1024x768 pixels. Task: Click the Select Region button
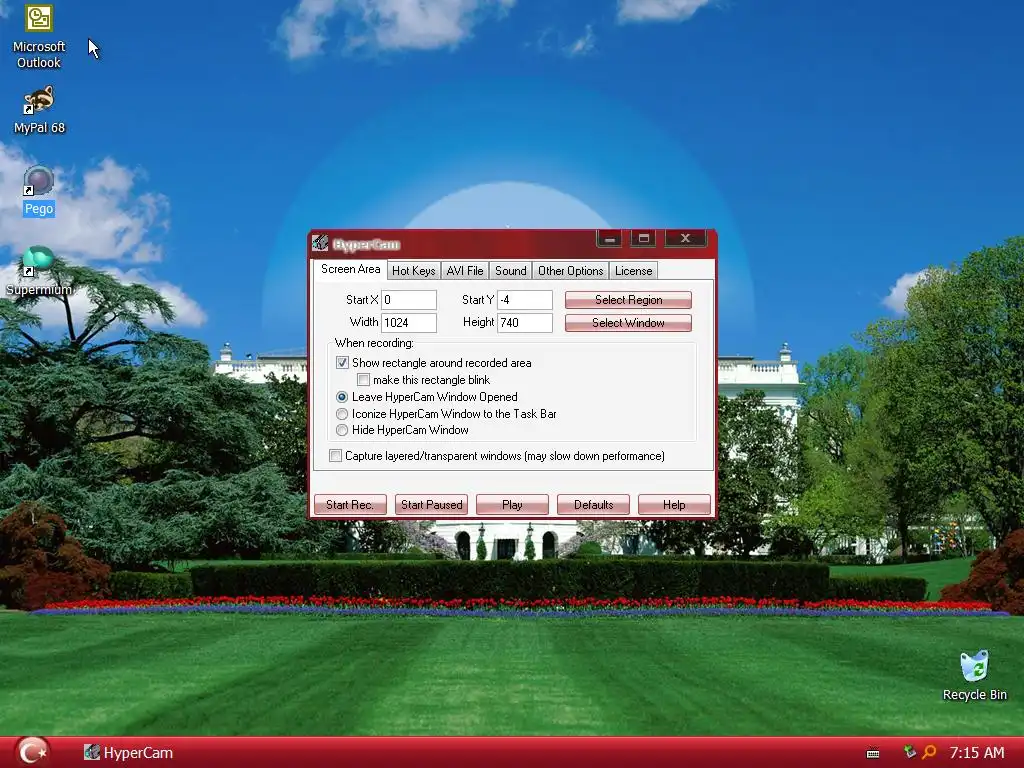628,300
